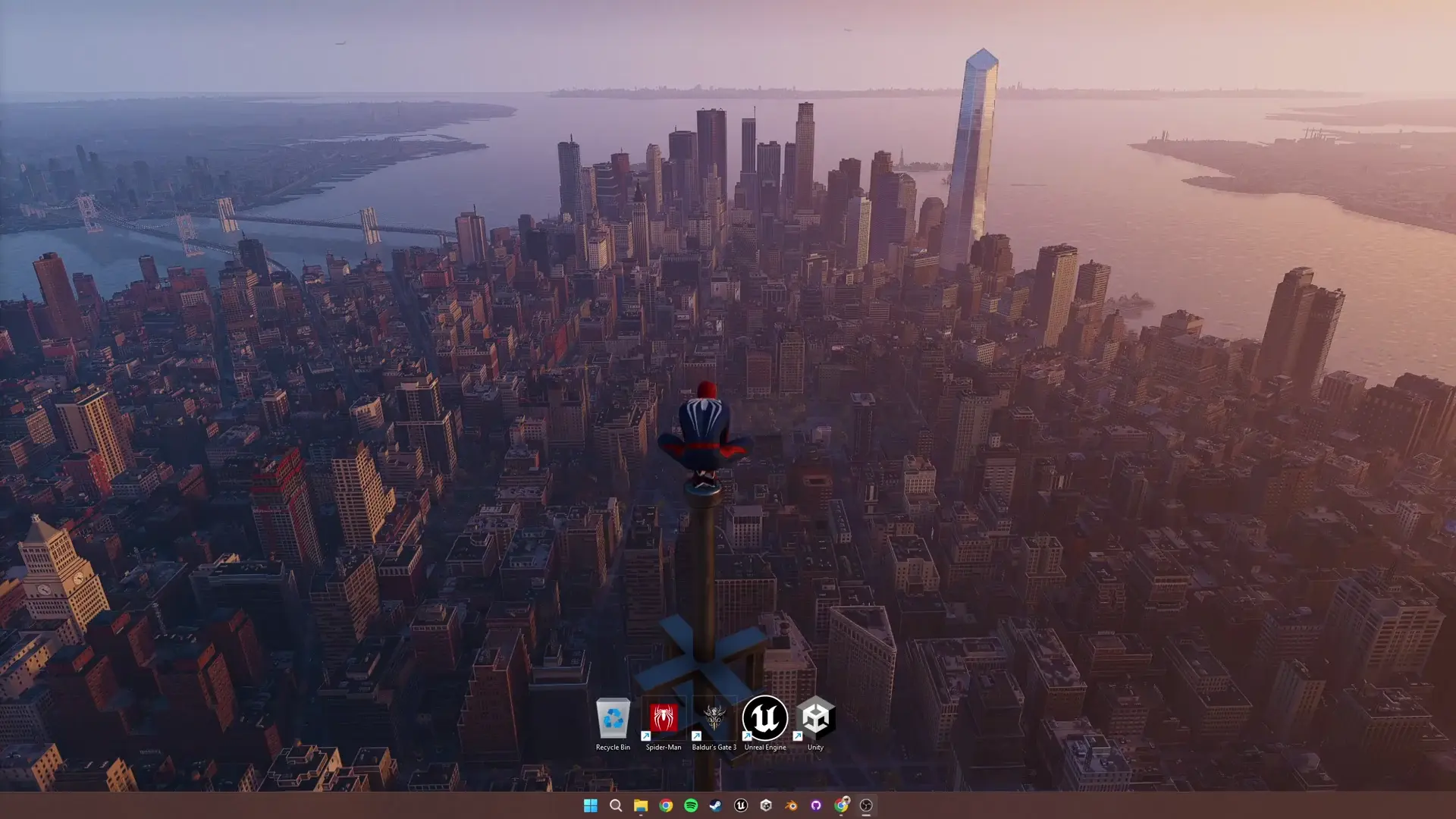Viewport: 1456px width, 819px height.
Task: Open Spotify from the taskbar
Action: (690, 806)
